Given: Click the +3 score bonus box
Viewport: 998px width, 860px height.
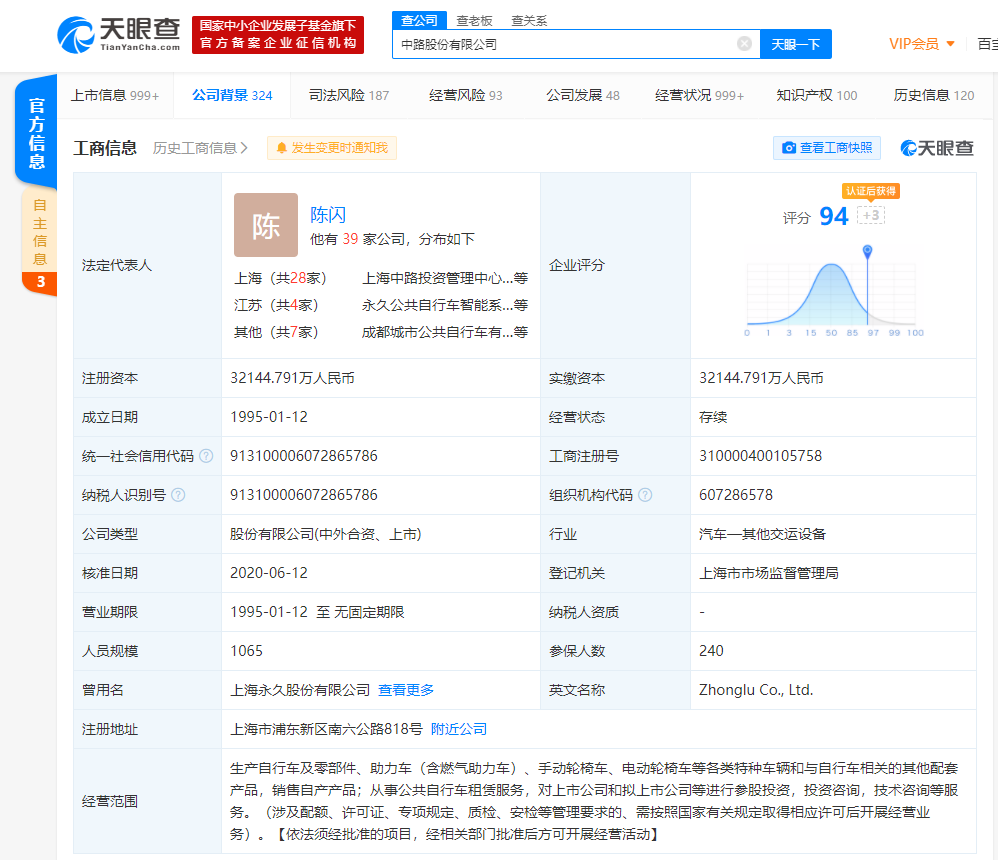Looking at the screenshot, I should tap(871, 215).
